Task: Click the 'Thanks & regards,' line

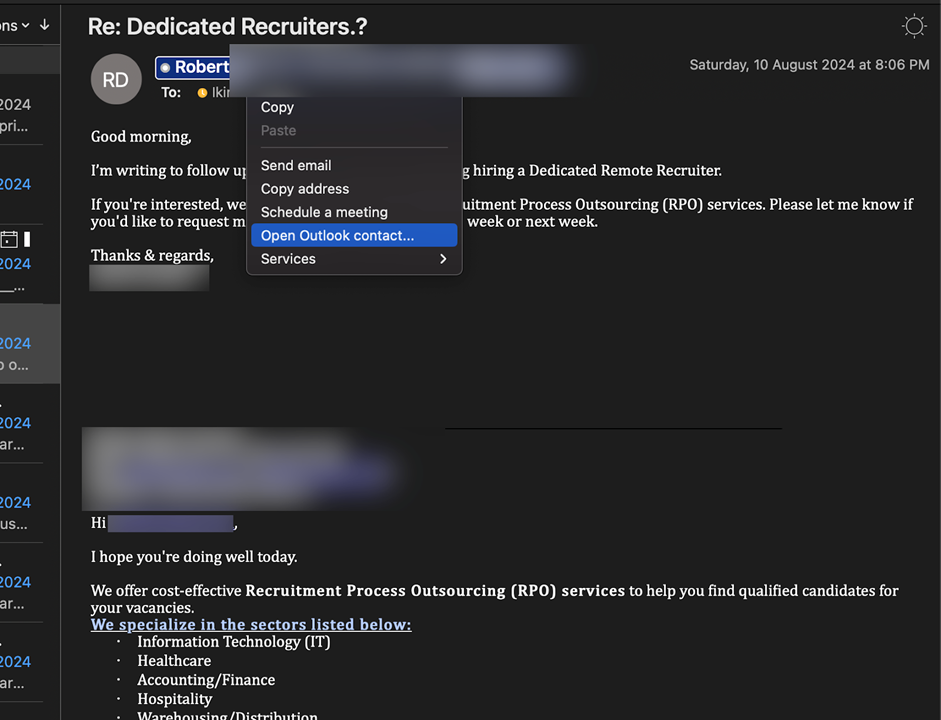Action: pyautogui.click(x=152, y=256)
